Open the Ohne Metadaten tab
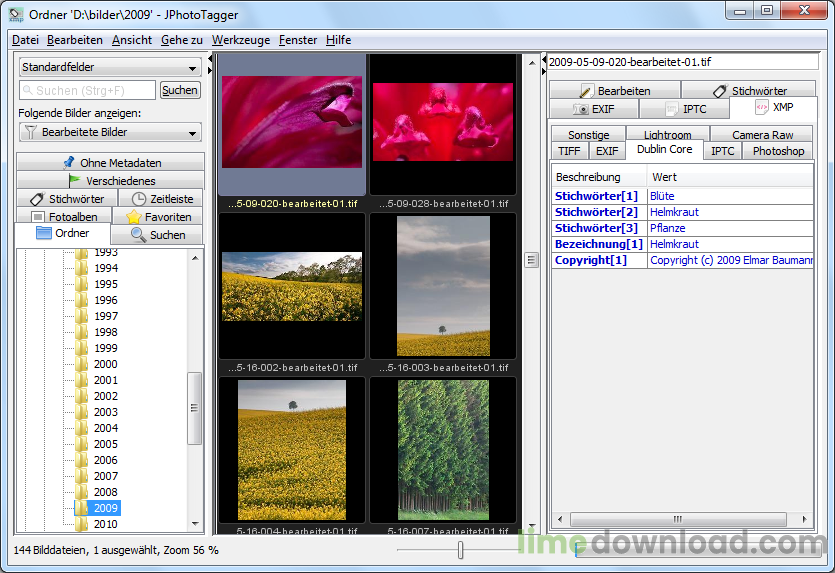This screenshot has width=835, height=573. tap(110, 162)
